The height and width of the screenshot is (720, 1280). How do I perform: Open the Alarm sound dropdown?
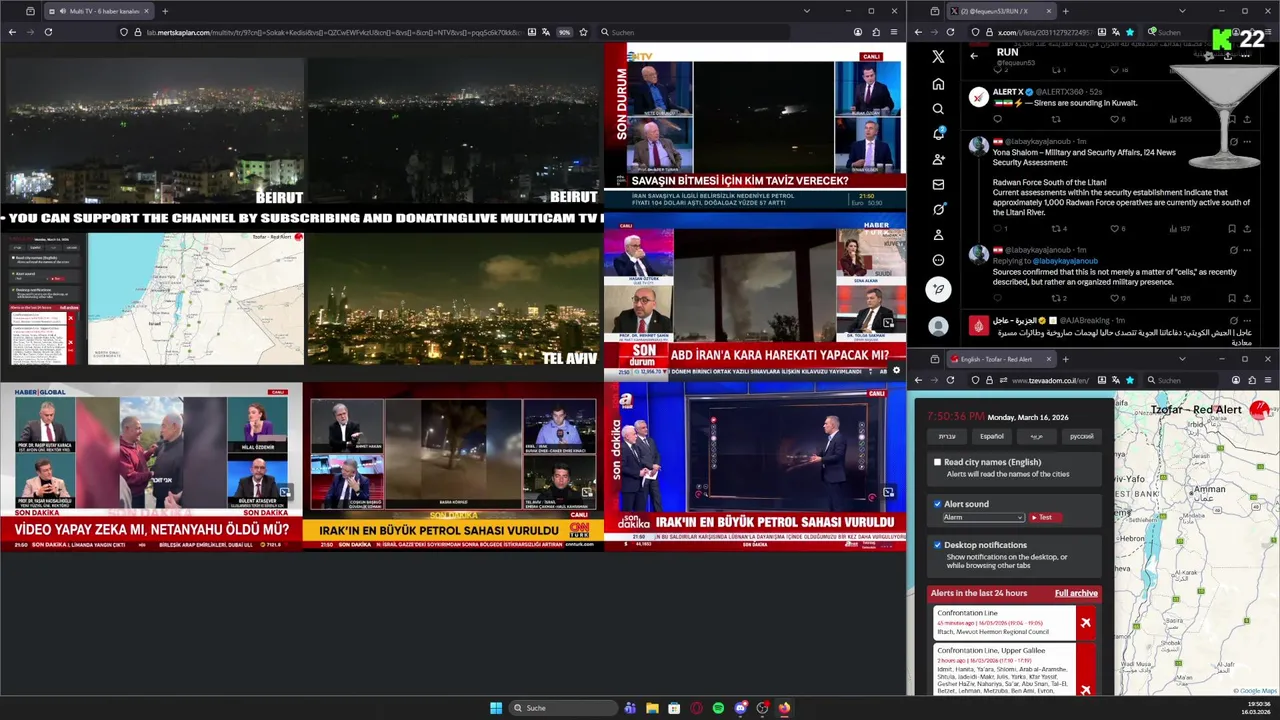984,517
